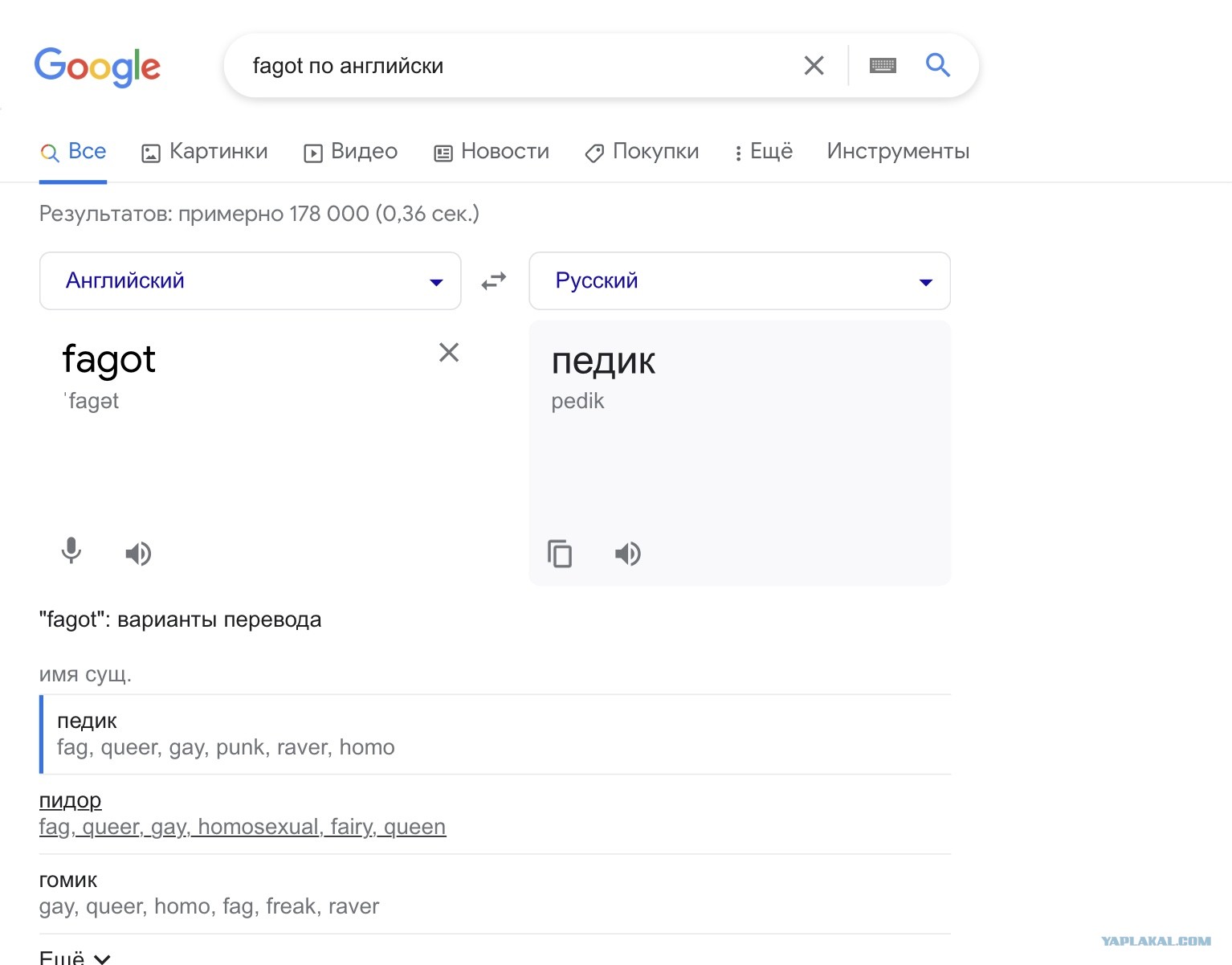Open the Английский source language dropdown
1232x965 pixels.
click(x=251, y=280)
